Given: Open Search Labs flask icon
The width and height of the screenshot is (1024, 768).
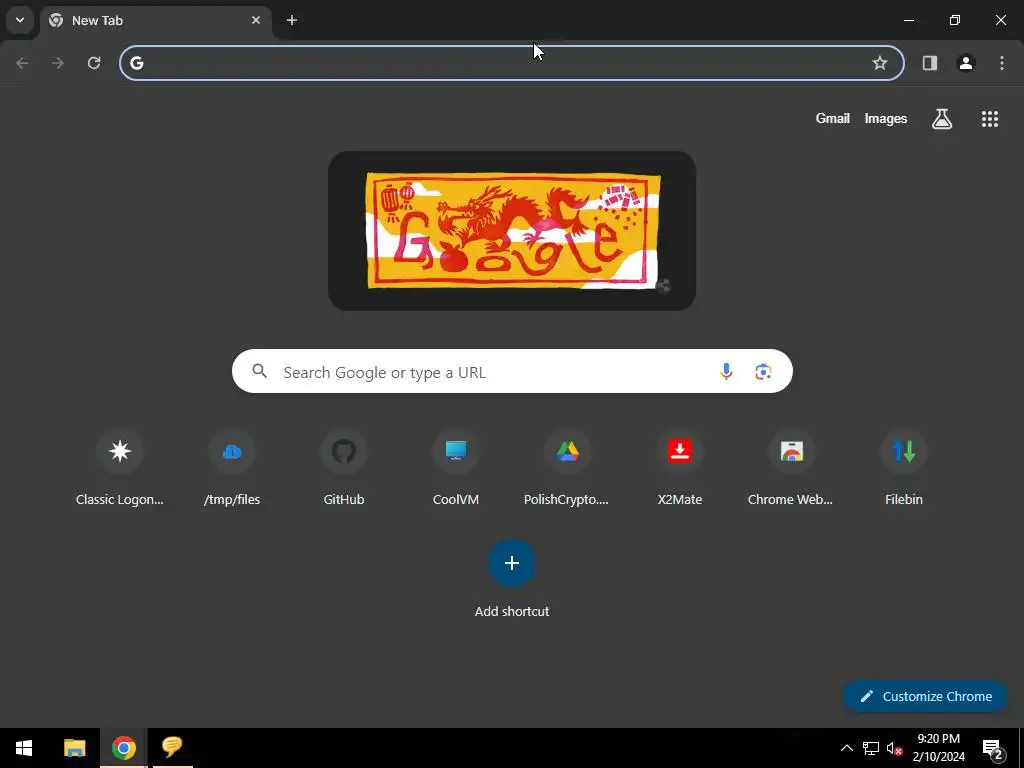Looking at the screenshot, I should 942,118.
